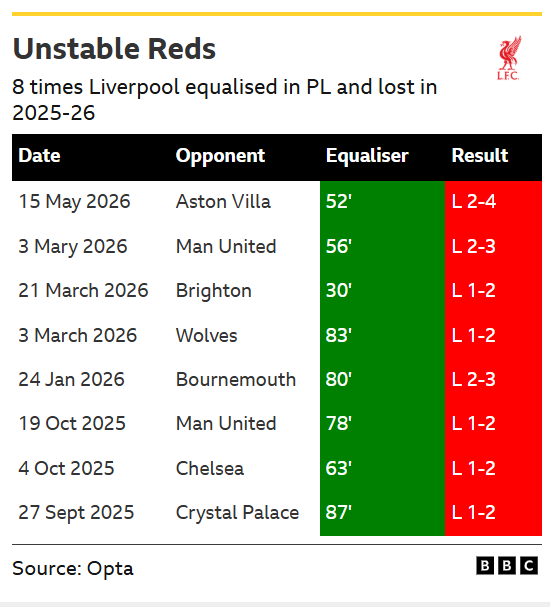Click the Equaliser column header
Viewport: 550px width, 607px height.
(367, 156)
